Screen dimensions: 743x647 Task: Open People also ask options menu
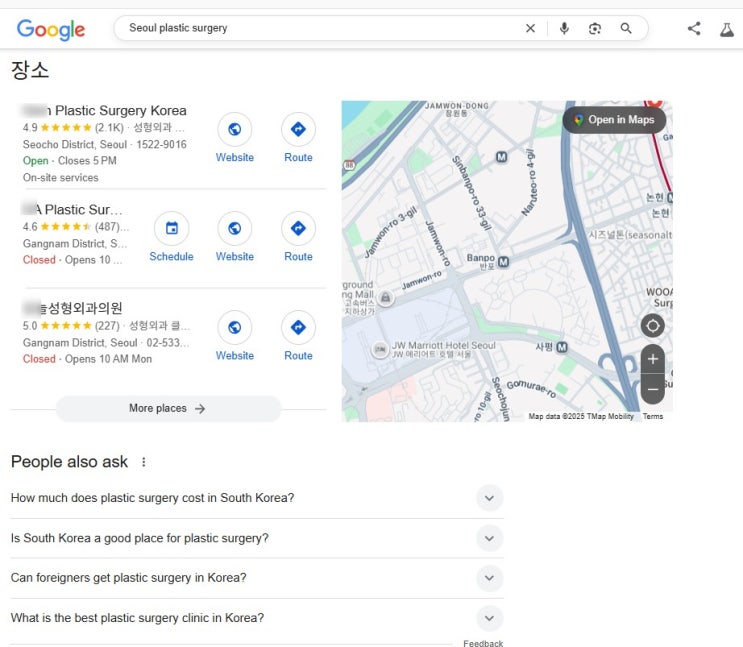click(x=144, y=462)
